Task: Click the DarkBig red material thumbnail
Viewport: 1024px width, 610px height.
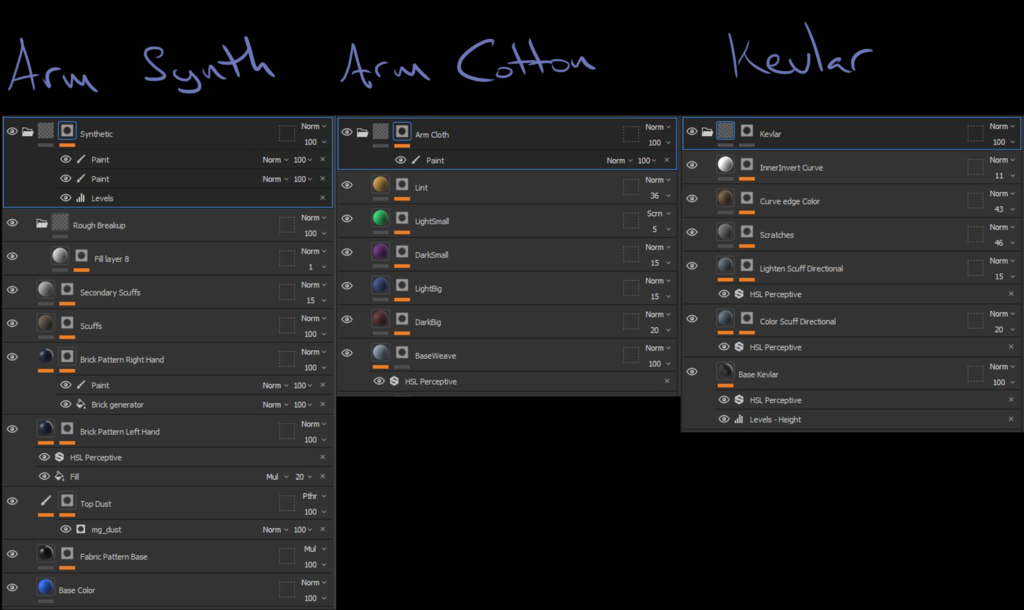Action: 381,319
